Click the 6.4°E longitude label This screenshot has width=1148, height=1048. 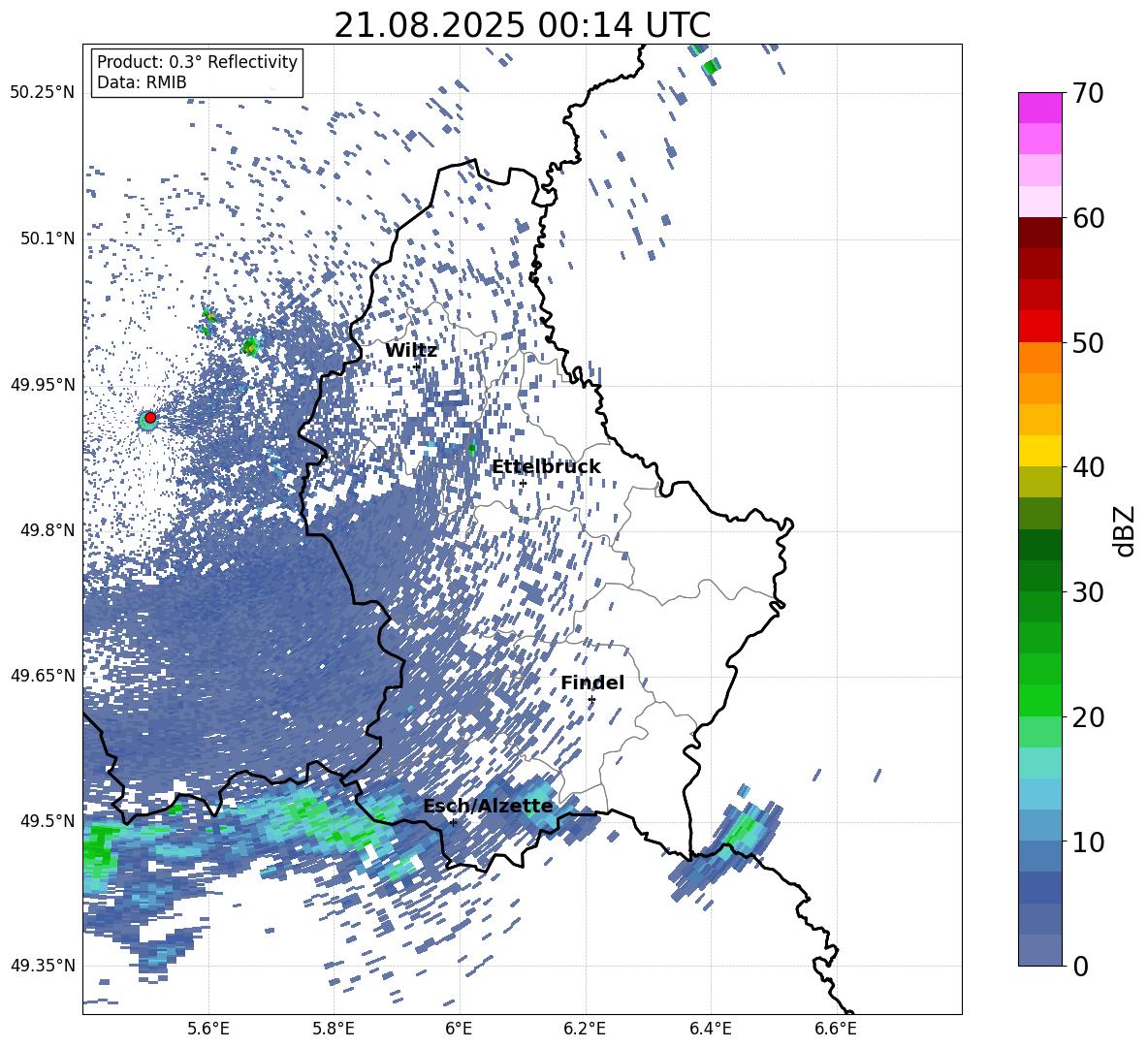[710, 1029]
